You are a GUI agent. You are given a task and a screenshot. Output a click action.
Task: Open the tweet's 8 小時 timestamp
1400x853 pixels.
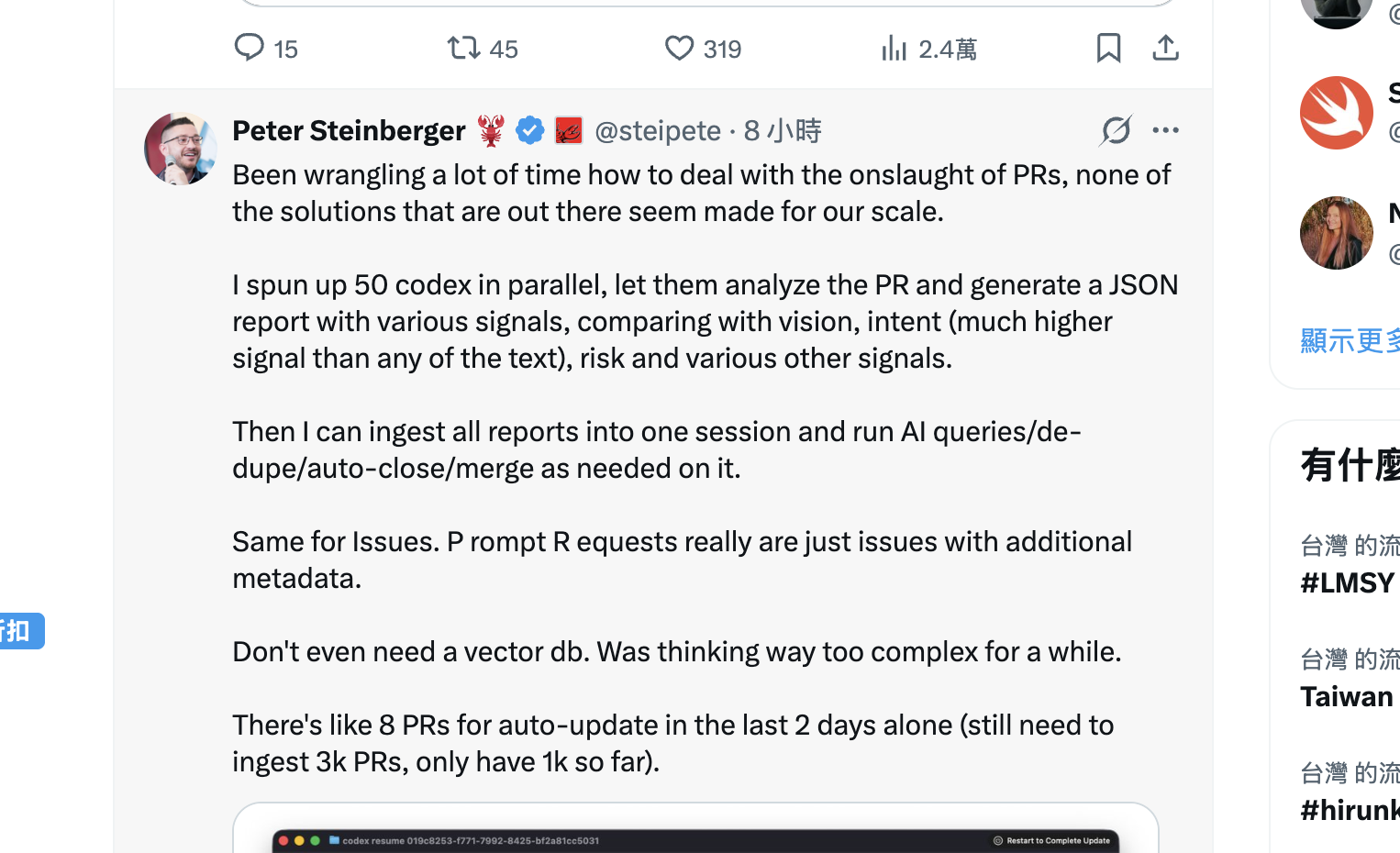click(x=783, y=131)
